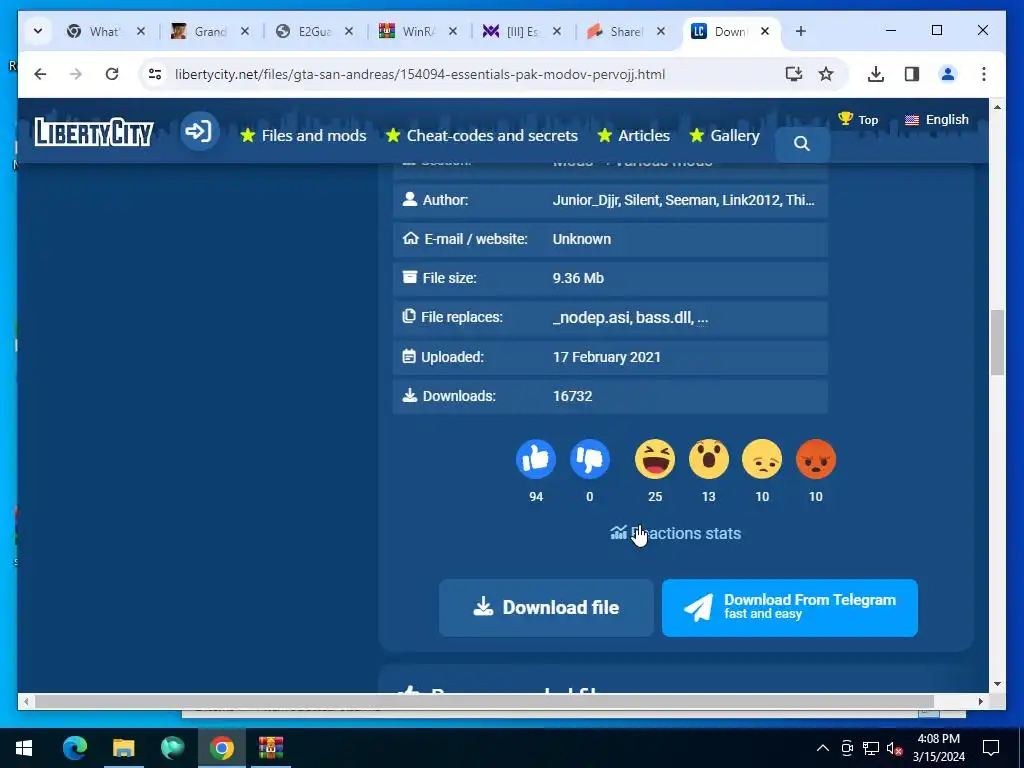This screenshot has height=768, width=1024.
Task: Open Chrome three-dot menu
Action: (x=984, y=74)
